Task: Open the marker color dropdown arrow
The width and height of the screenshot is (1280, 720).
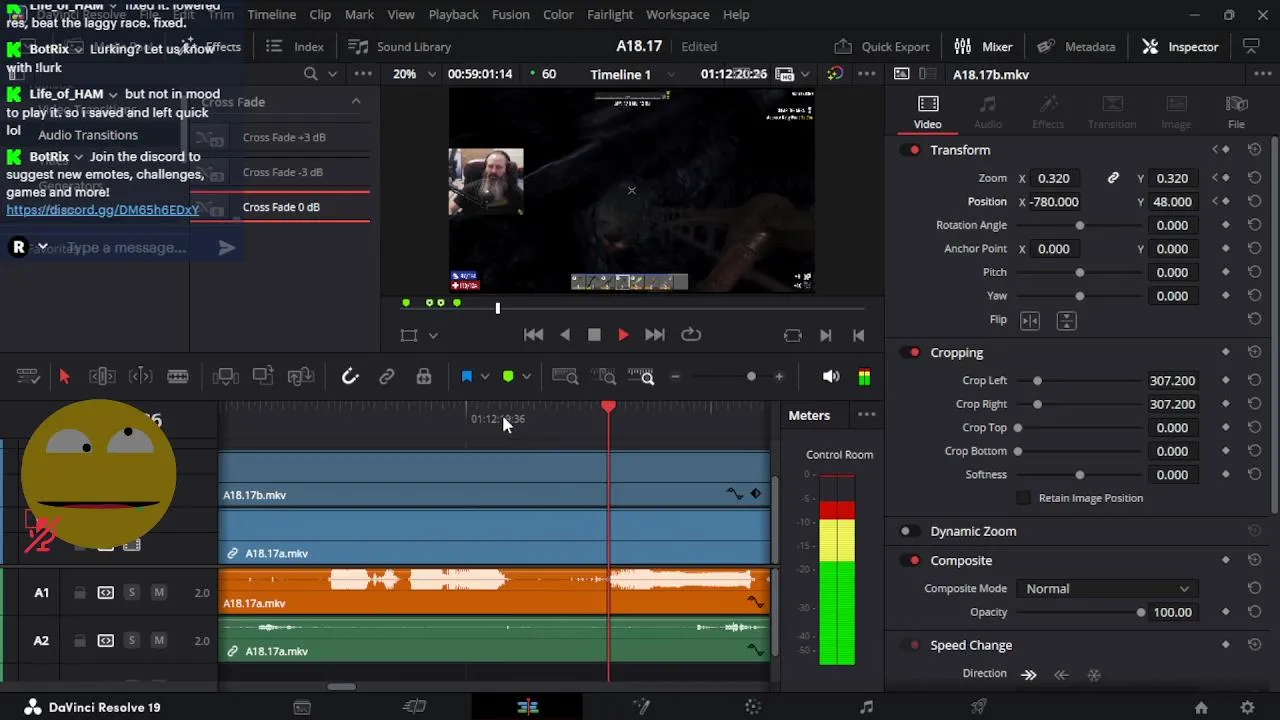Action: [x=526, y=377]
